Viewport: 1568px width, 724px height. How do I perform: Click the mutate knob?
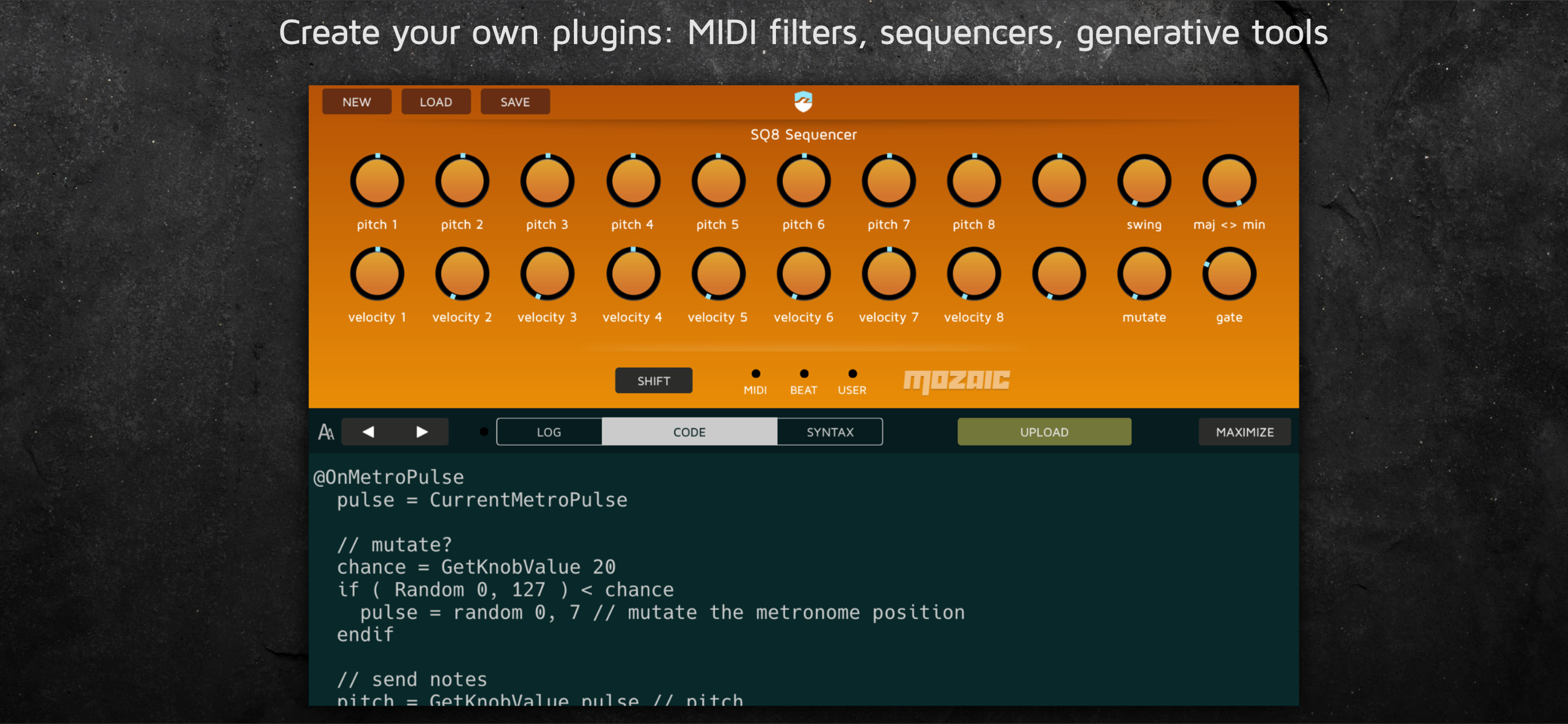(1144, 274)
